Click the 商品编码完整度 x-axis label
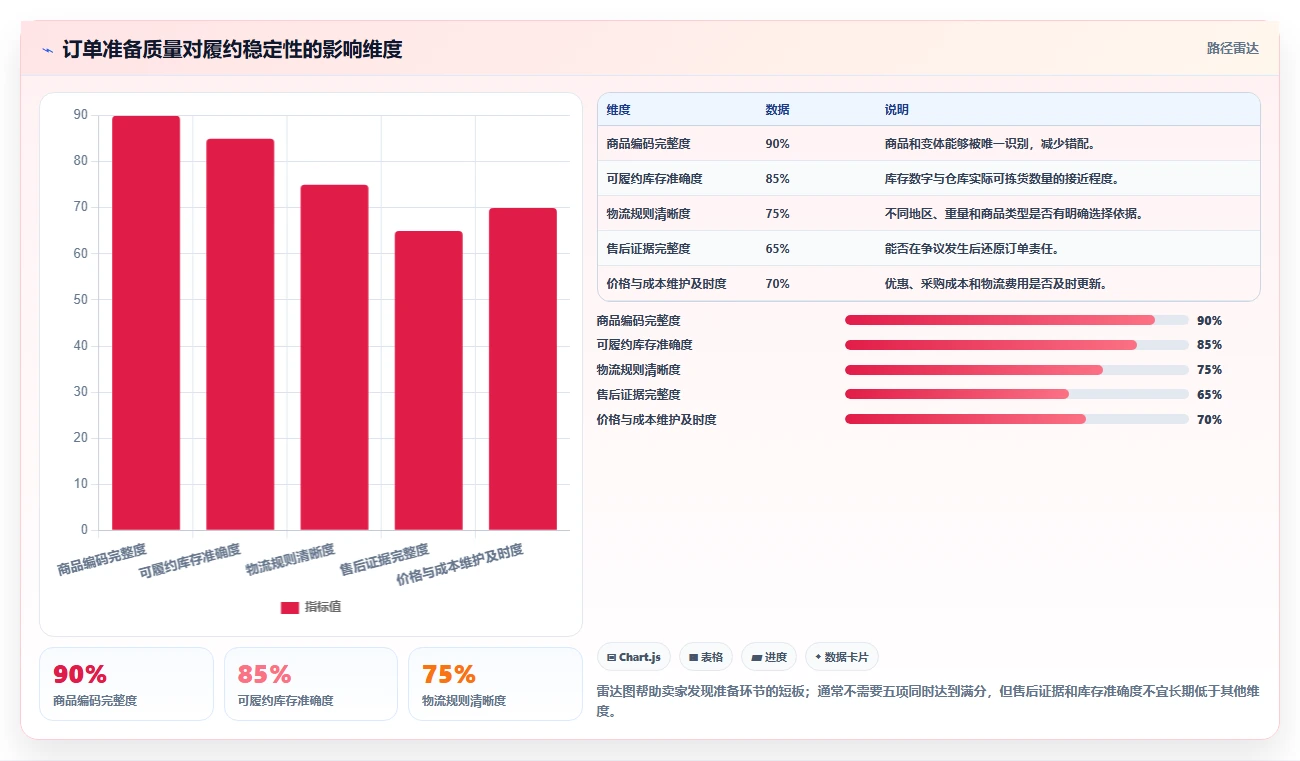This screenshot has height=761, width=1300. pos(102,559)
